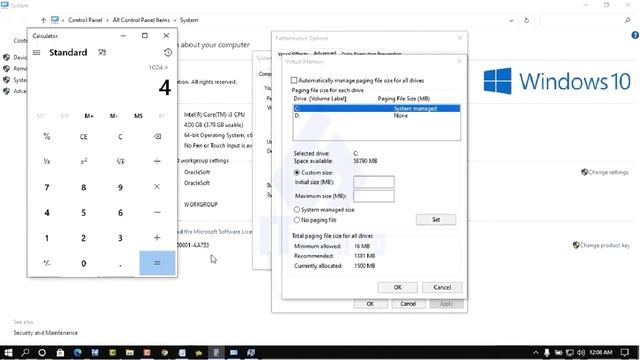Show hidden system tray icons chevron

point(536,352)
